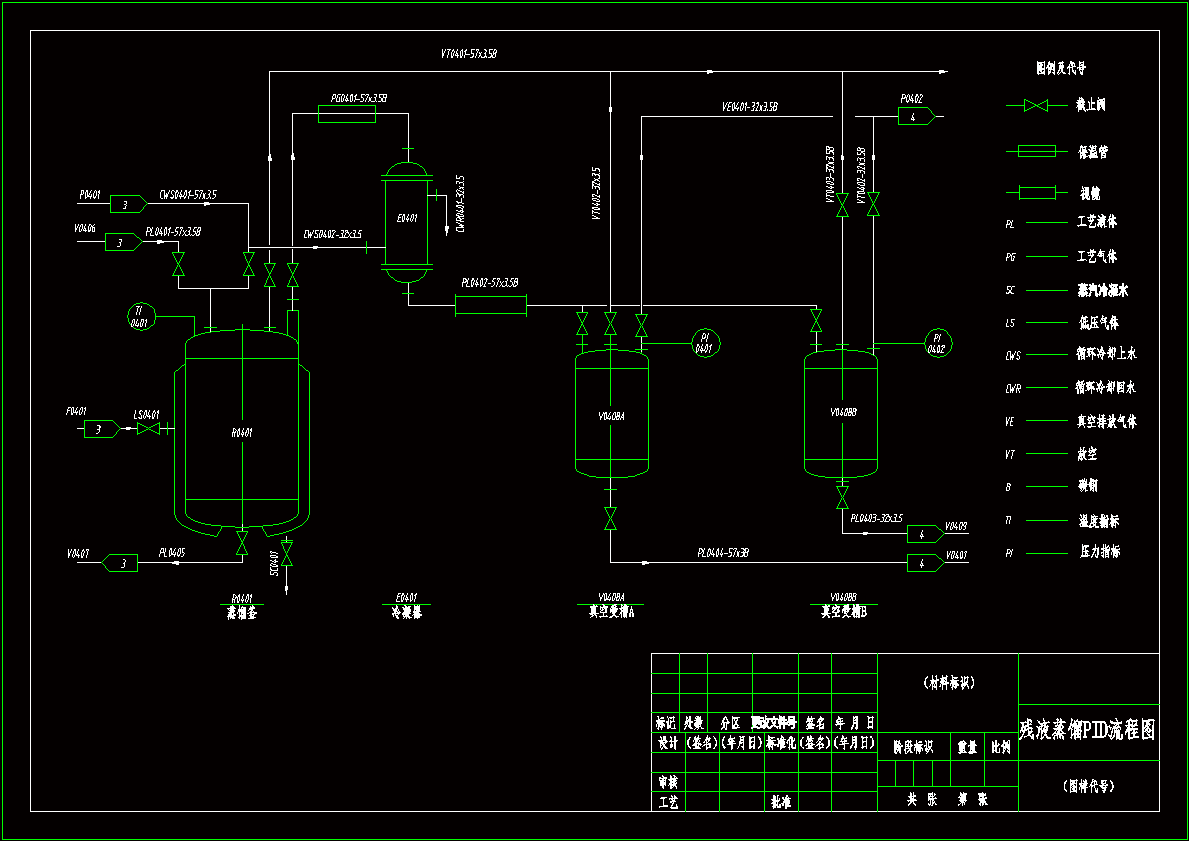Click the PL0404-57x3B pipe label

pyautogui.click(x=723, y=553)
